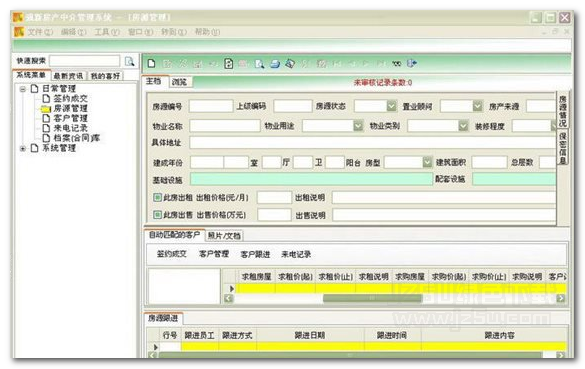
Task: Toggle the 此房出售 checkbox
Action: coord(157,215)
